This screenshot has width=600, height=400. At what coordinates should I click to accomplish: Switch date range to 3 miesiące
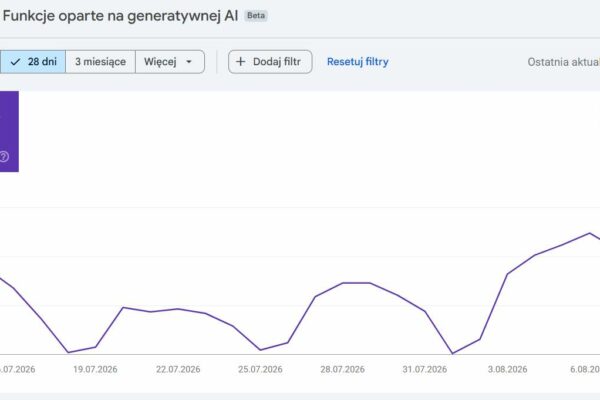tap(100, 62)
